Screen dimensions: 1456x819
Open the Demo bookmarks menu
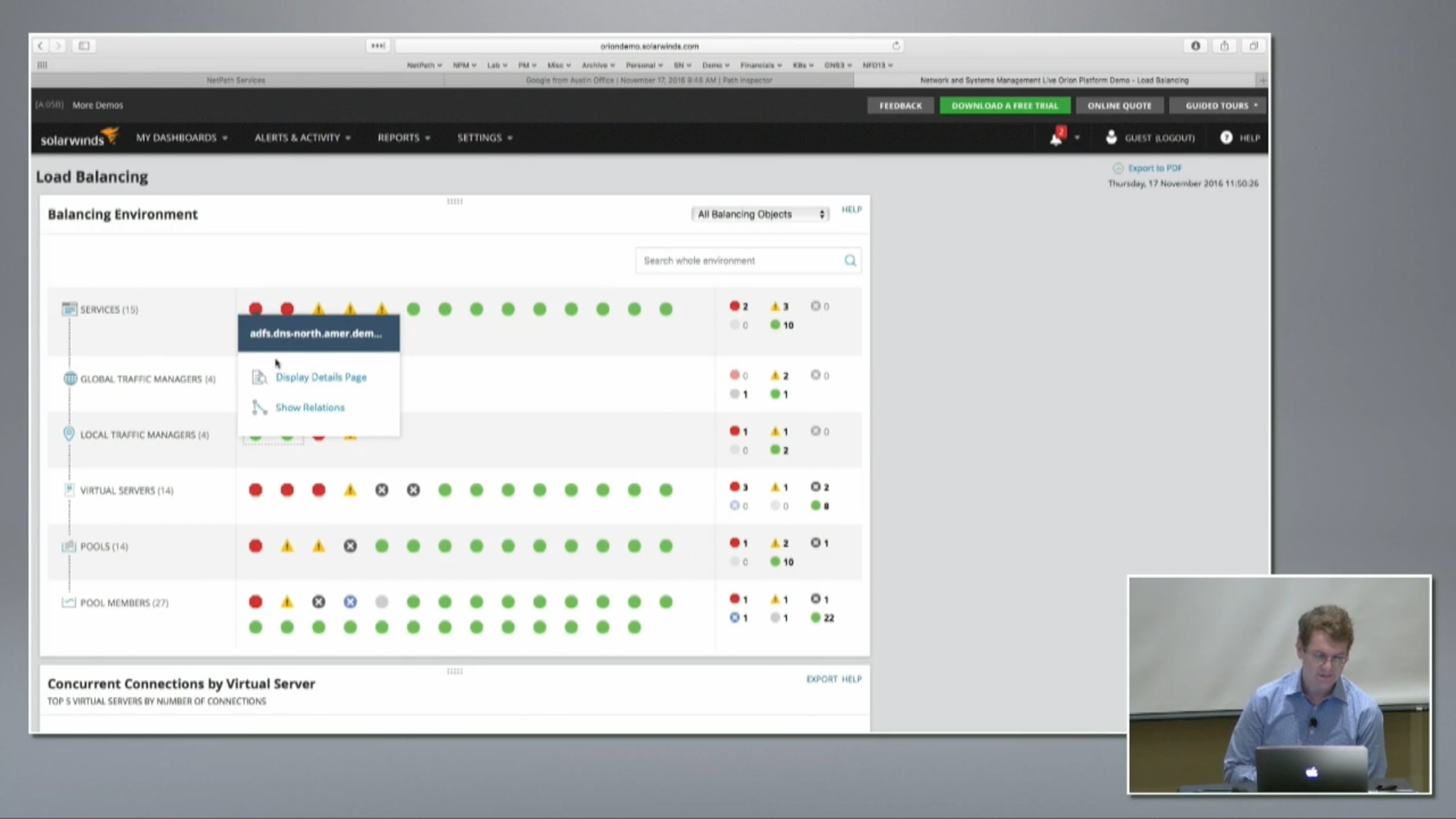716,65
